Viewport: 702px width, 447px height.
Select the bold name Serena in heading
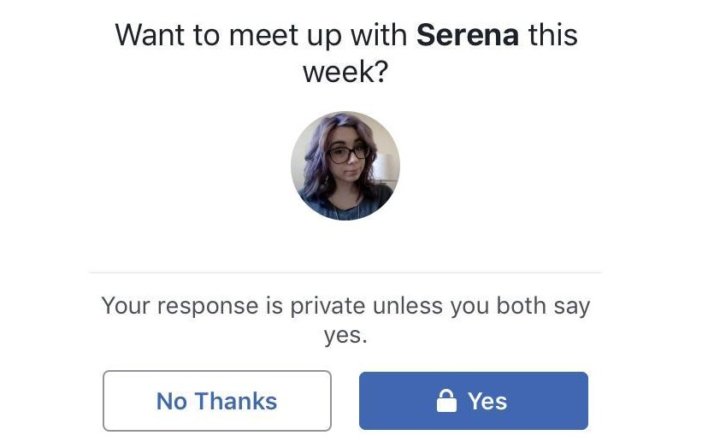pos(468,35)
